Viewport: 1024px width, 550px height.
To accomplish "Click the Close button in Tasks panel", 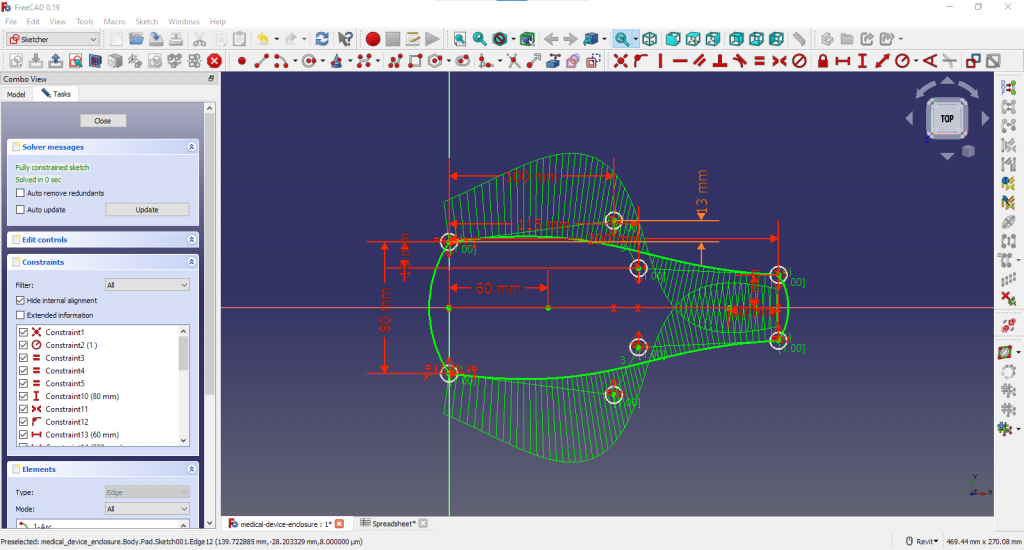I will (102, 121).
